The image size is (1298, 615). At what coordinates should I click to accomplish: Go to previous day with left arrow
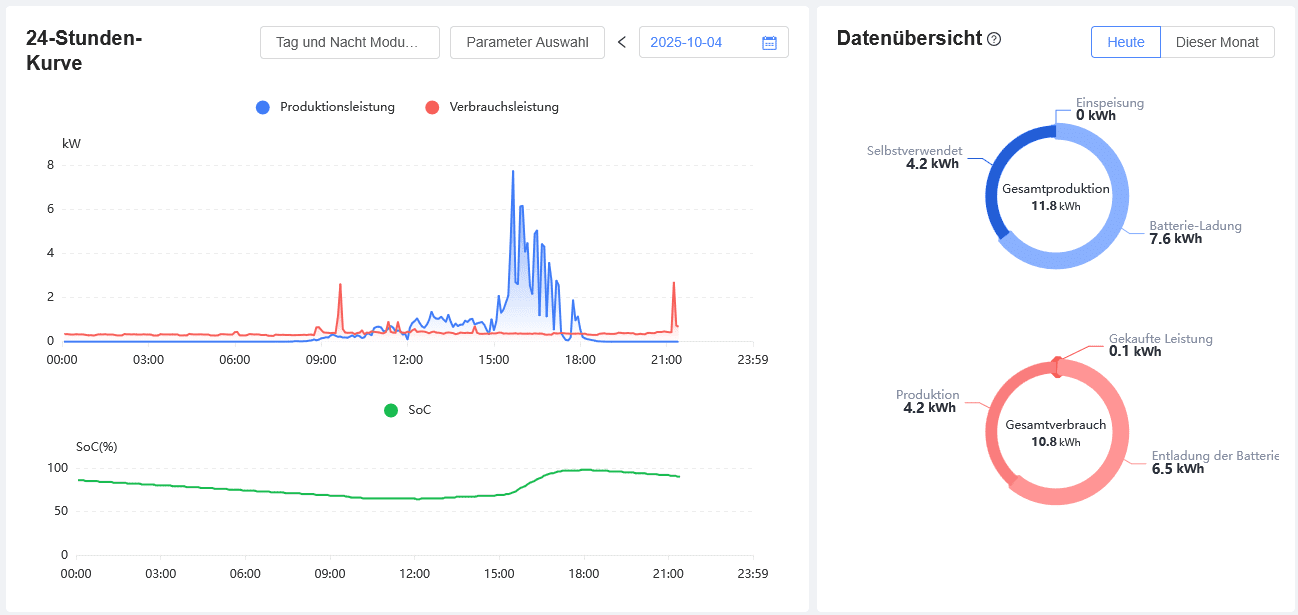click(x=622, y=42)
